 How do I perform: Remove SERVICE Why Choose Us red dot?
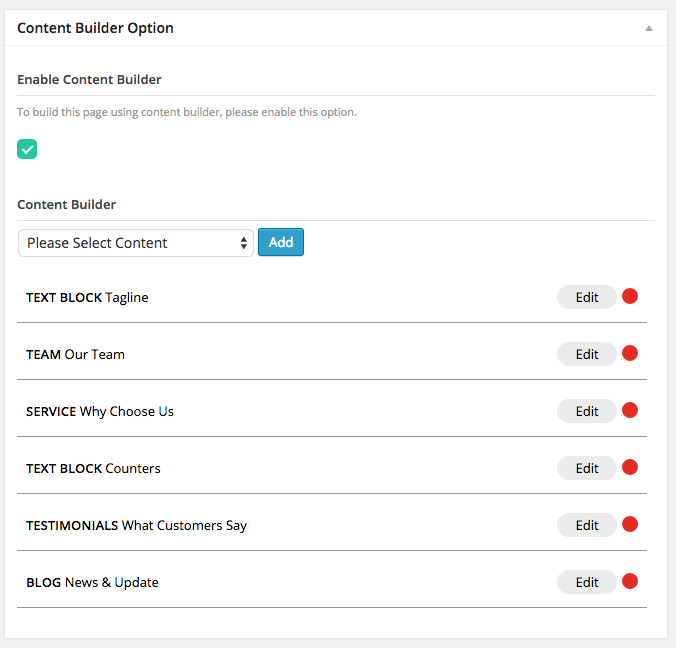[630, 410]
